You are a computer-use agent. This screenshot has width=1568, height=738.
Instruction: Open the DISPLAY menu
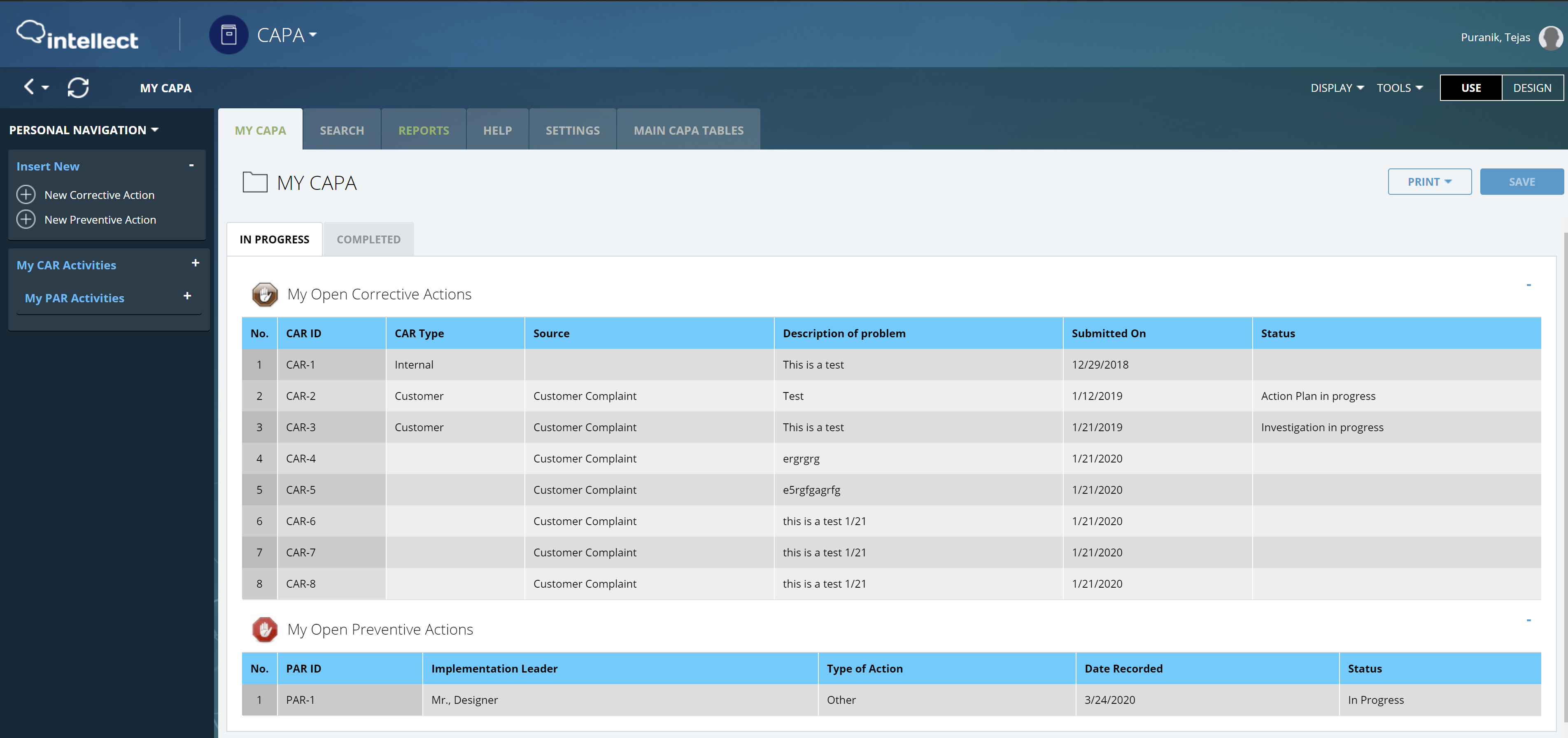pyautogui.click(x=1336, y=88)
